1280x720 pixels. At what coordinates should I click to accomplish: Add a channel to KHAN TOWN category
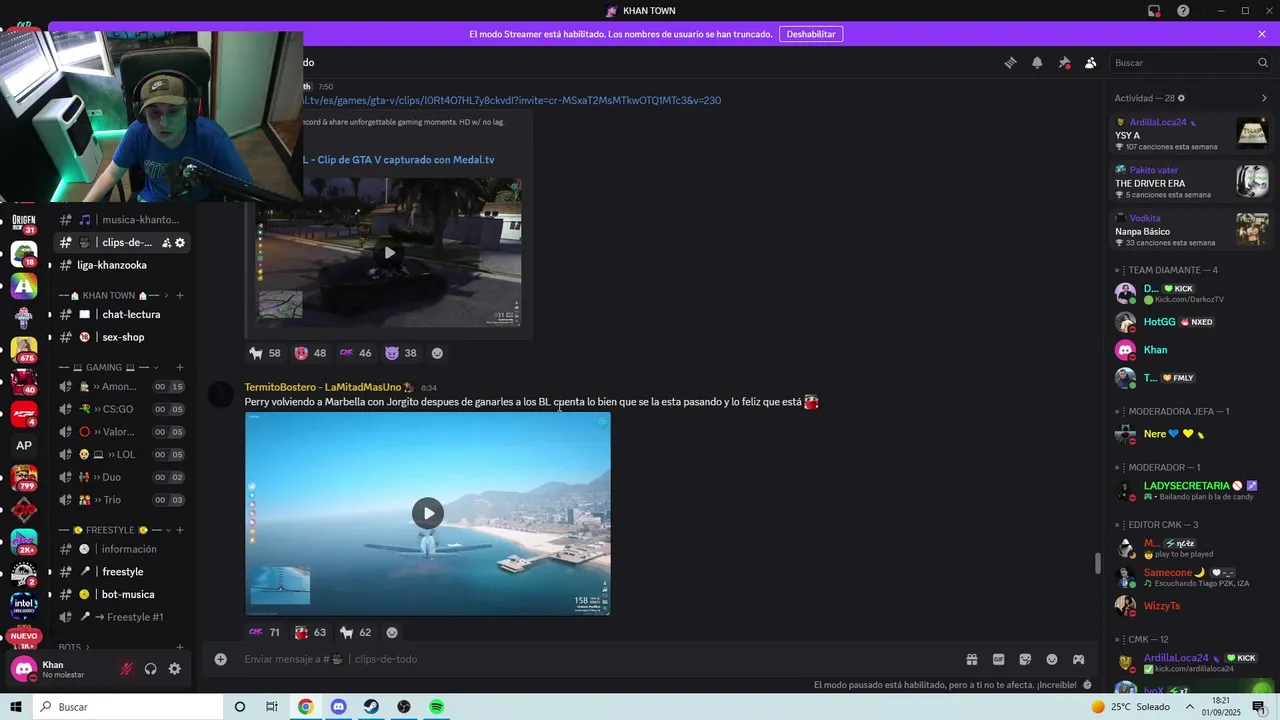click(x=180, y=295)
